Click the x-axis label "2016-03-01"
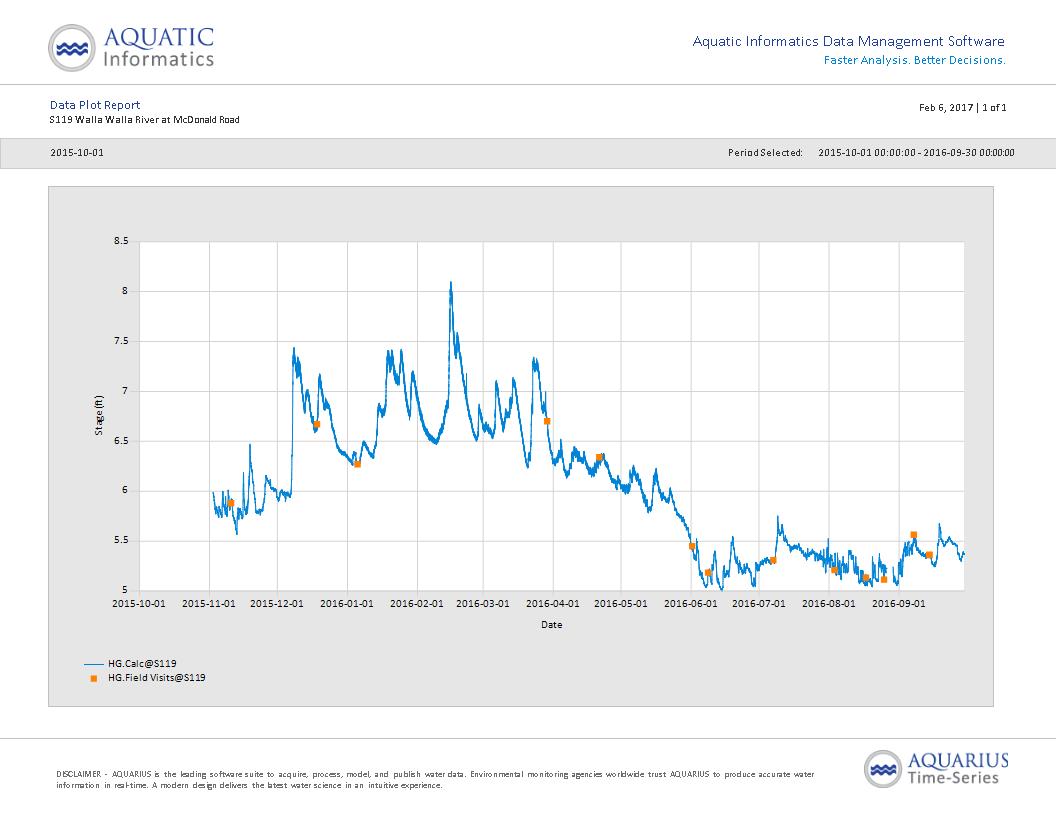1056x816 pixels. (483, 604)
